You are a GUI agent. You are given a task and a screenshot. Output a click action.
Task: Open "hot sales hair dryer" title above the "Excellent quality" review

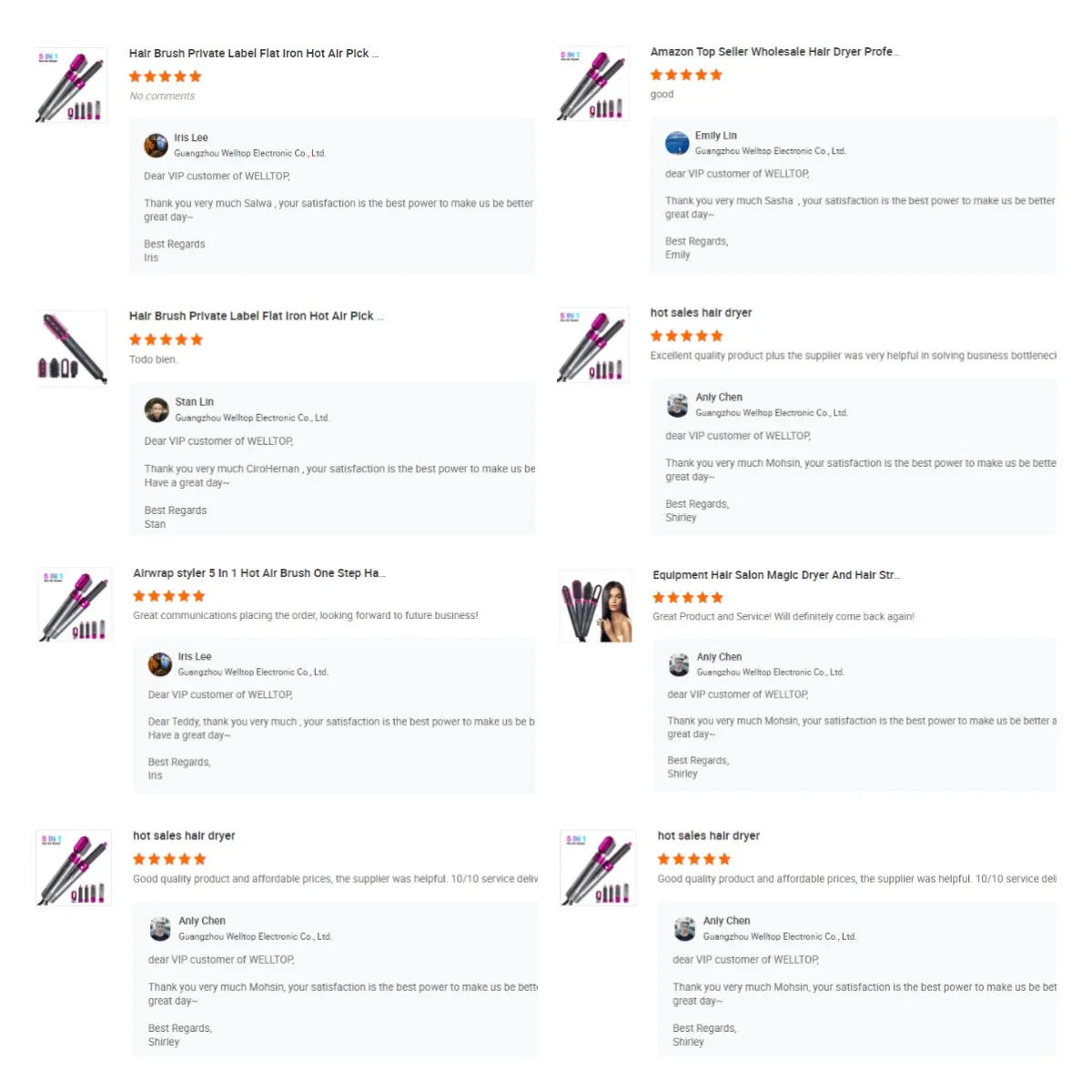701,312
